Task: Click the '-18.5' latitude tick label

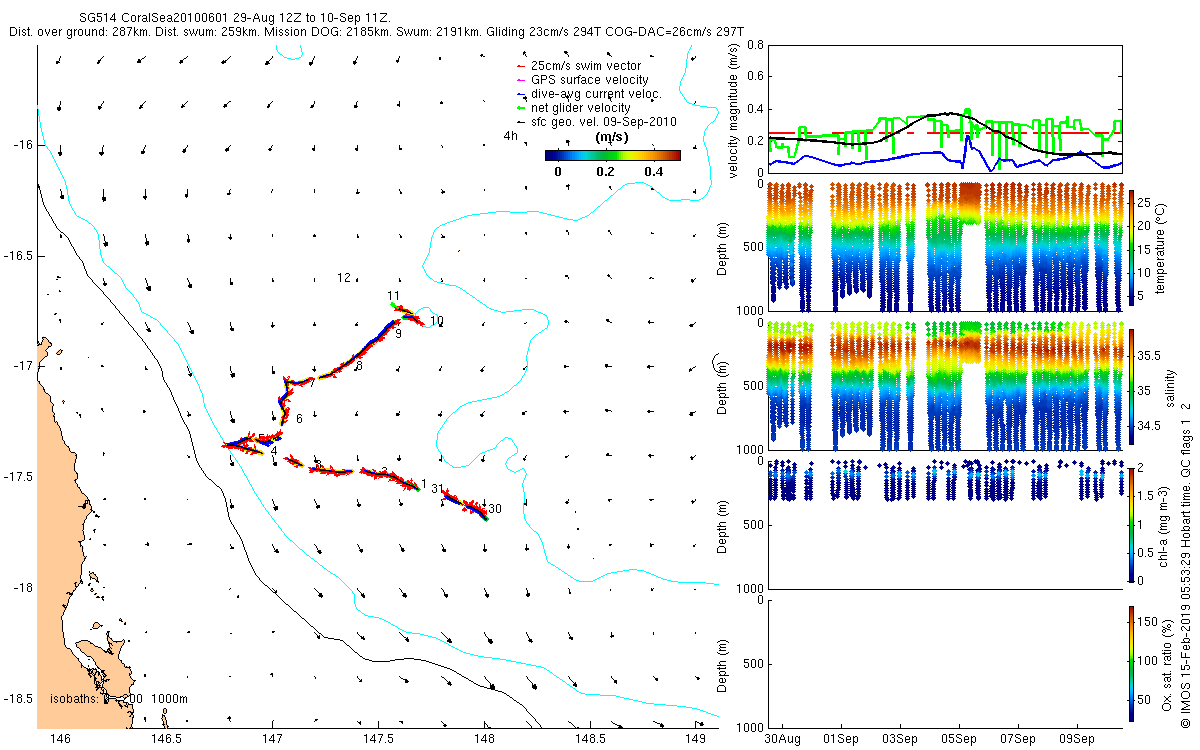Action: 18,698
